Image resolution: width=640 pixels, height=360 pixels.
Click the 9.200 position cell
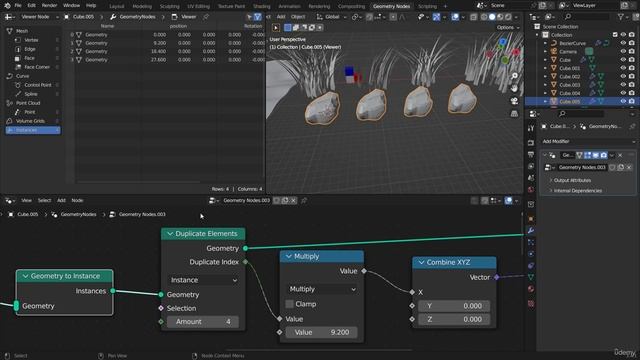click(x=159, y=43)
